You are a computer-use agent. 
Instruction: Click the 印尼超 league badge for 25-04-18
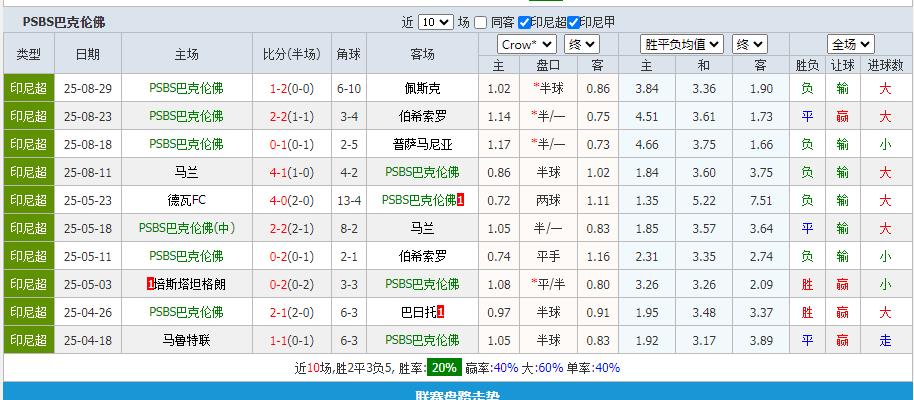point(28,340)
